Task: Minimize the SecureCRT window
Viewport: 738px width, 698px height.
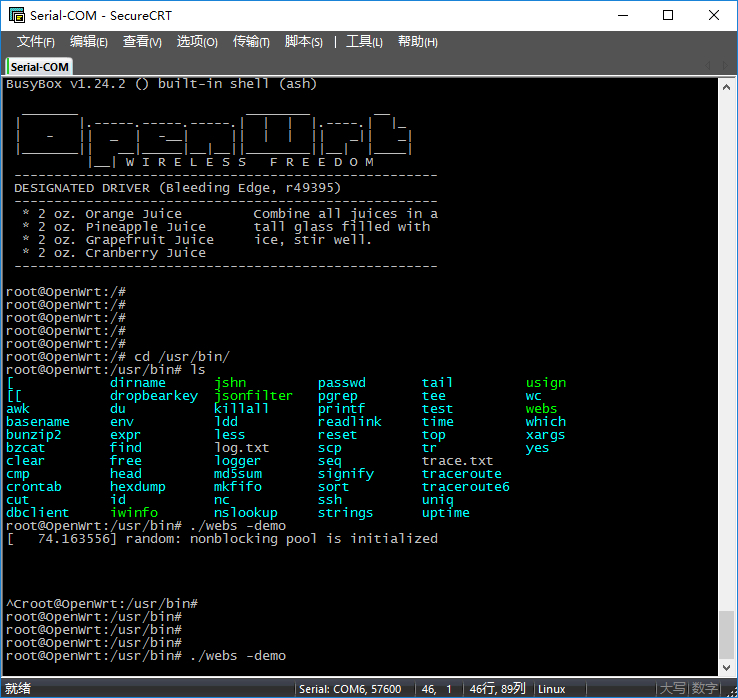Action: tap(623, 16)
